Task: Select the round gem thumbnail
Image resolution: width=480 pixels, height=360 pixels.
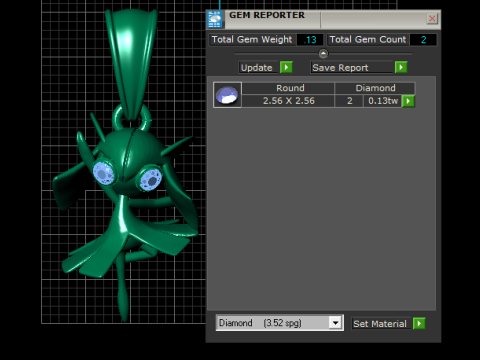Action: pos(227,95)
